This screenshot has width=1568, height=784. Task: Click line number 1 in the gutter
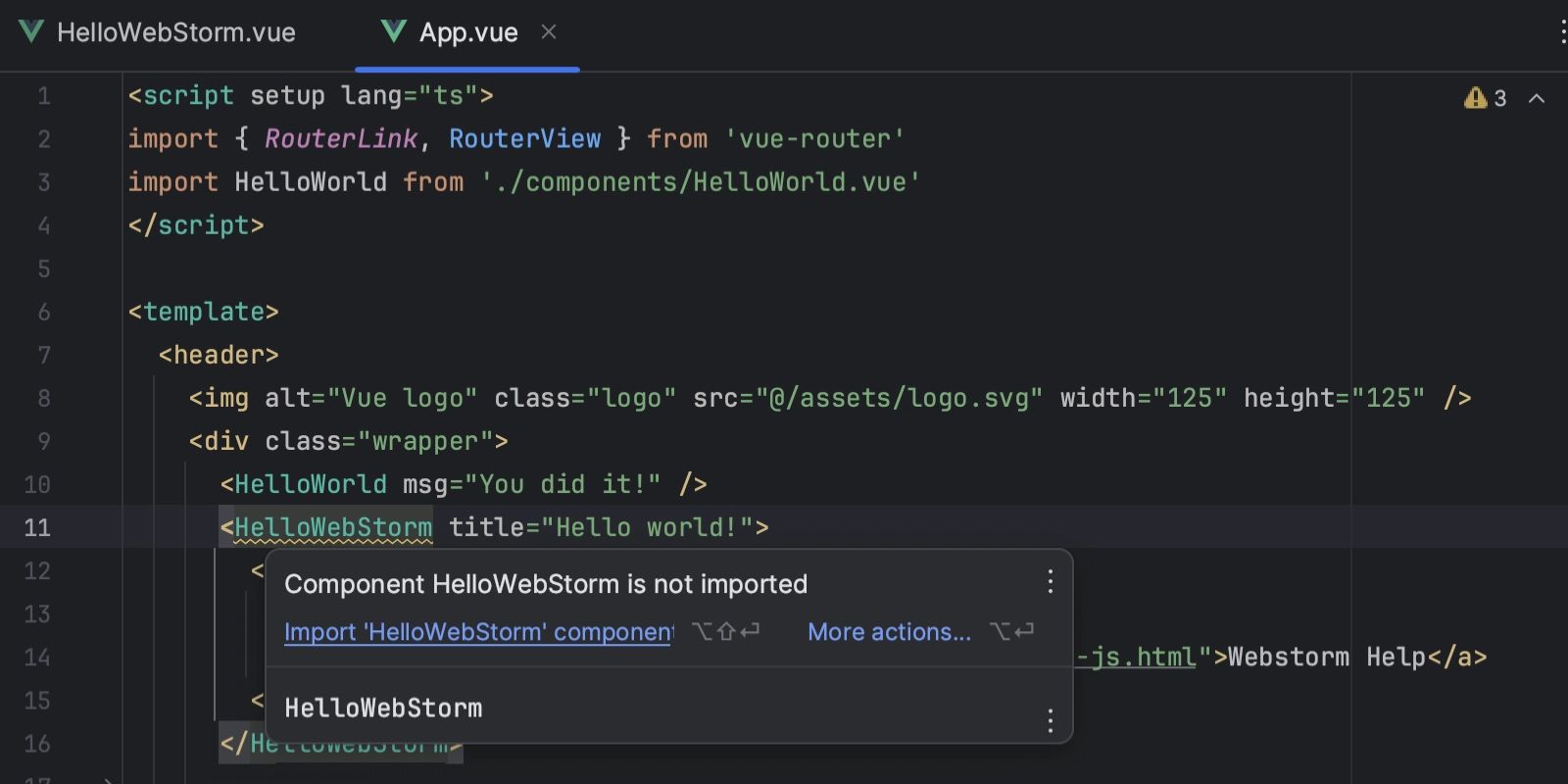pos(44,96)
